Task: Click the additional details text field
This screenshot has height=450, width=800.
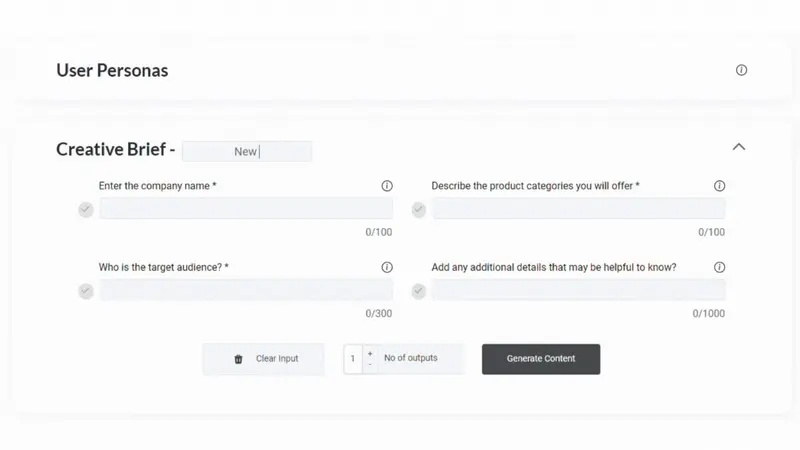Action: 579,290
